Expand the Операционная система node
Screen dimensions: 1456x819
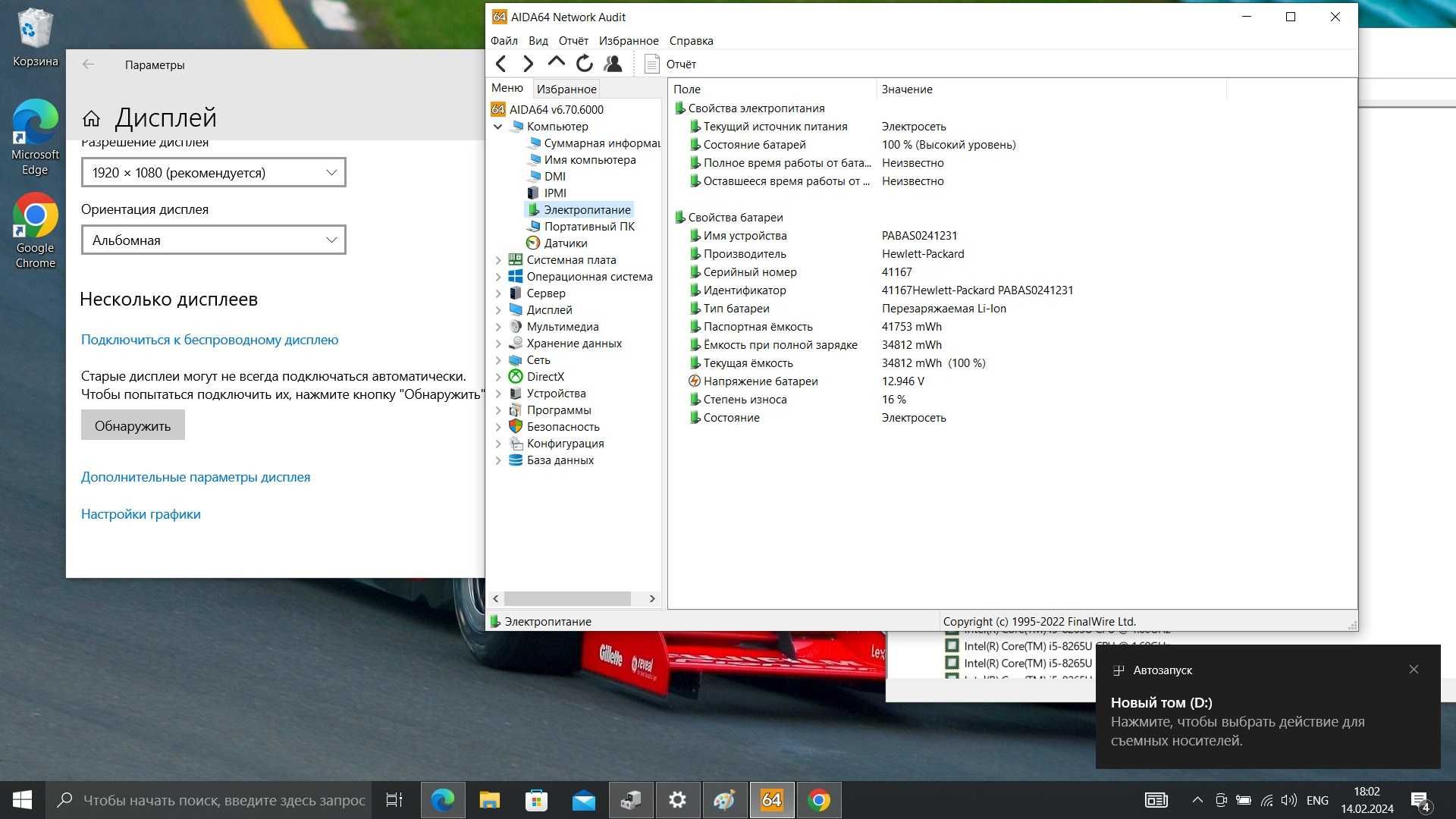point(497,277)
